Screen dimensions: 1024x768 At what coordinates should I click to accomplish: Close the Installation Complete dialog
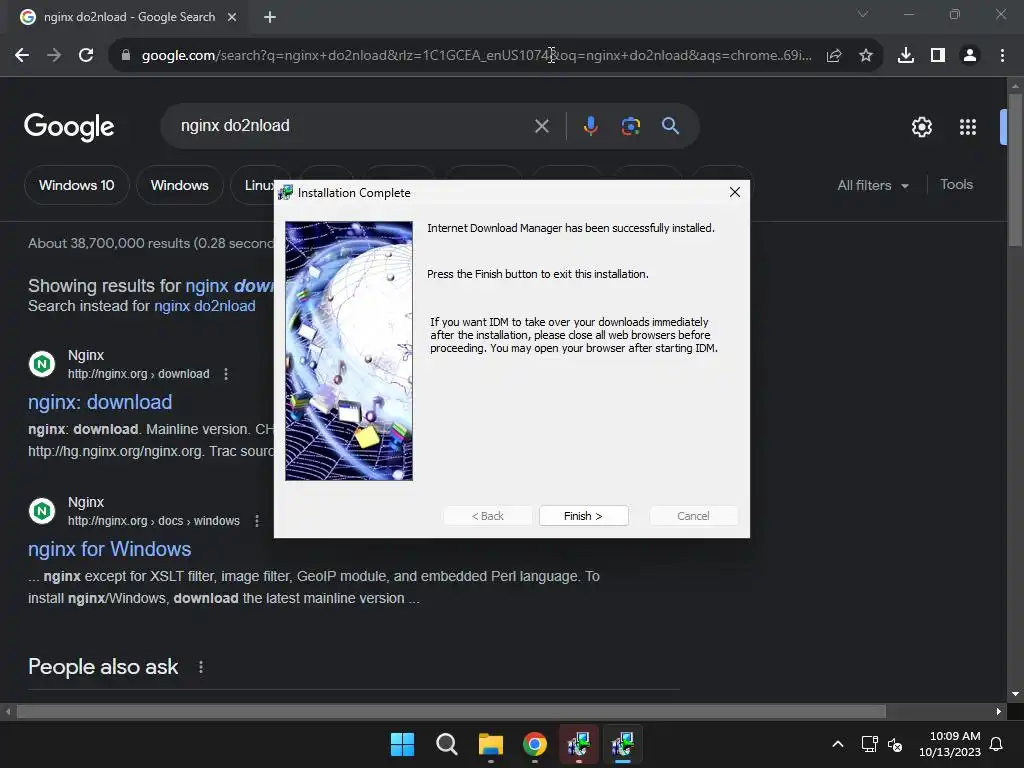pyautogui.click(x=735, y=192)
